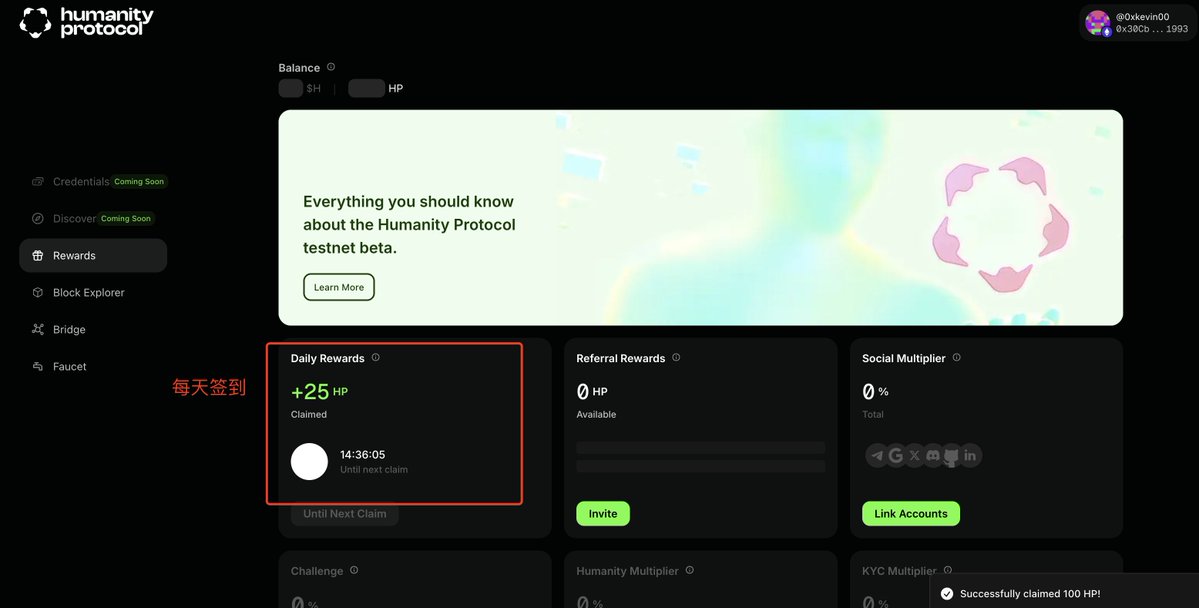Click the Invite button
The image size is (1199, 608).
pyautogui.click(x=603, y=514)
